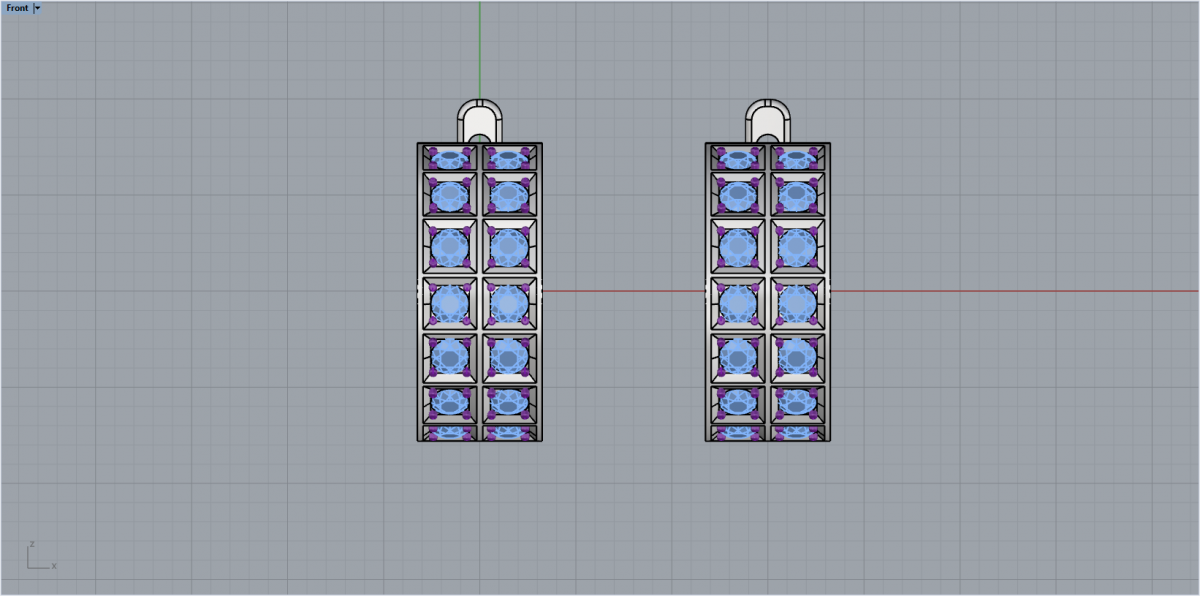Select the left pendant's gem beside the red axis, left column
Image resolution: width=1200 pixels, height=596 pixels.
tap(450, 303)
